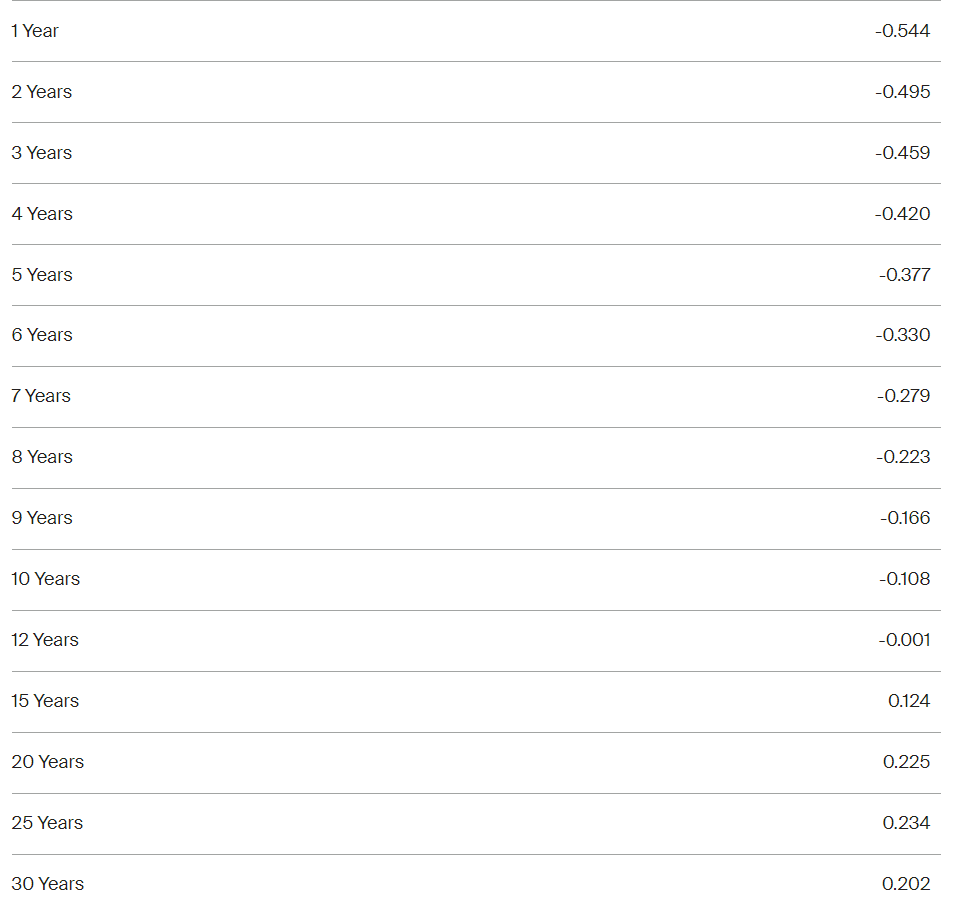The height and width of the screenshot is (911, 954).
Task: Click the -0.420 yield figure
Action: (x=902, y=214)
